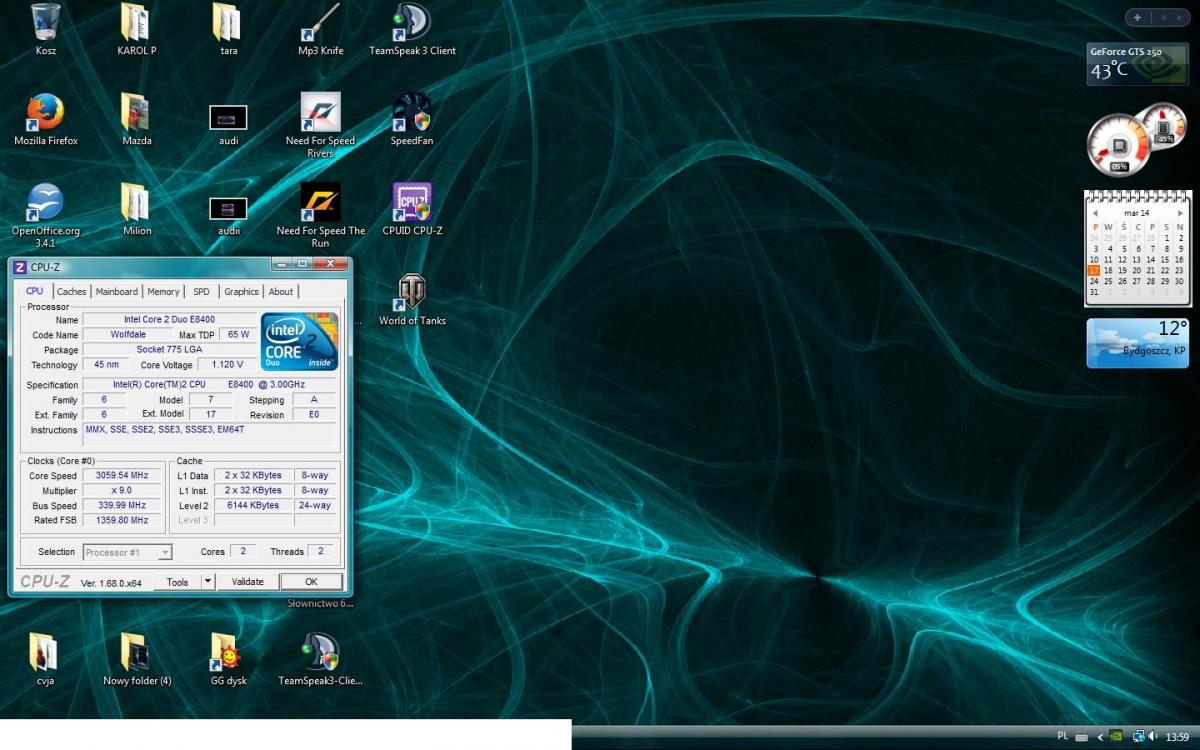
Task: Select the CPU tab in CPU-Z
Action: tap(35, 290)
